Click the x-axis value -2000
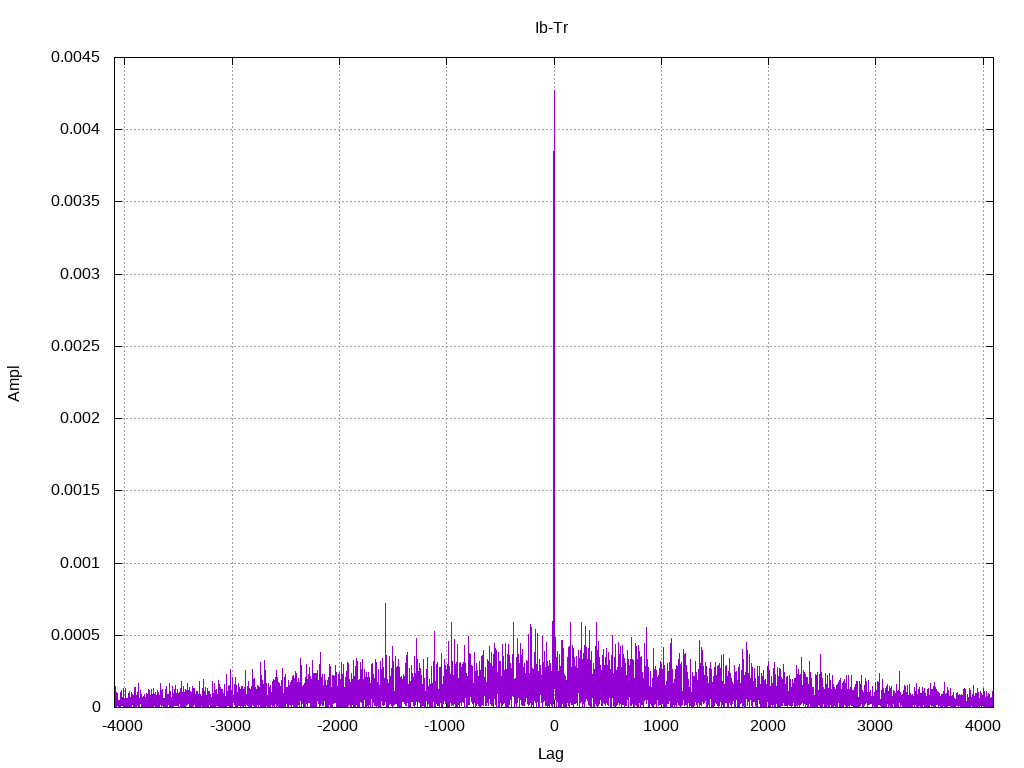 337,726
